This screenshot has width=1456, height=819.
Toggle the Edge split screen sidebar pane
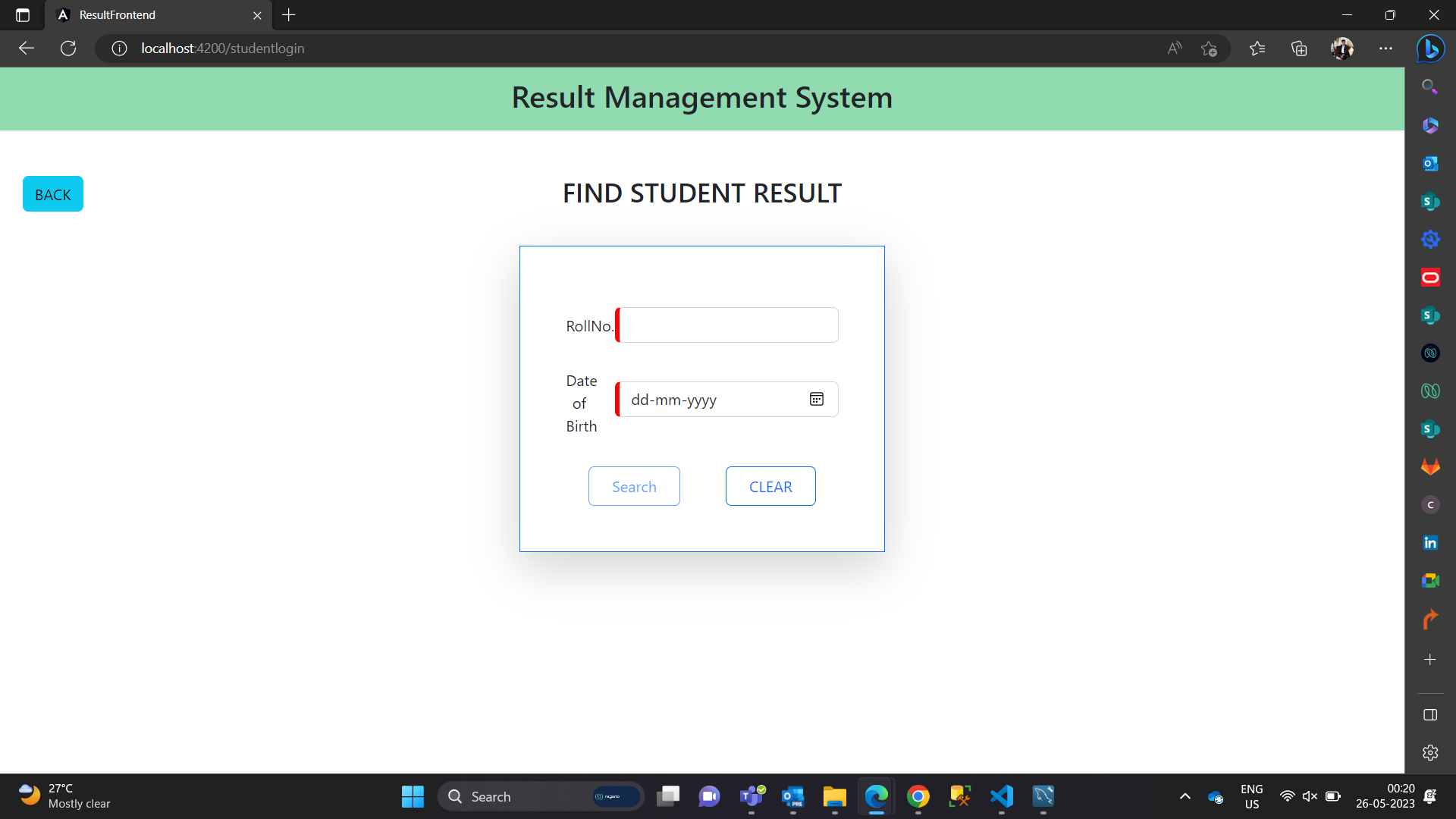(1430, 714)
